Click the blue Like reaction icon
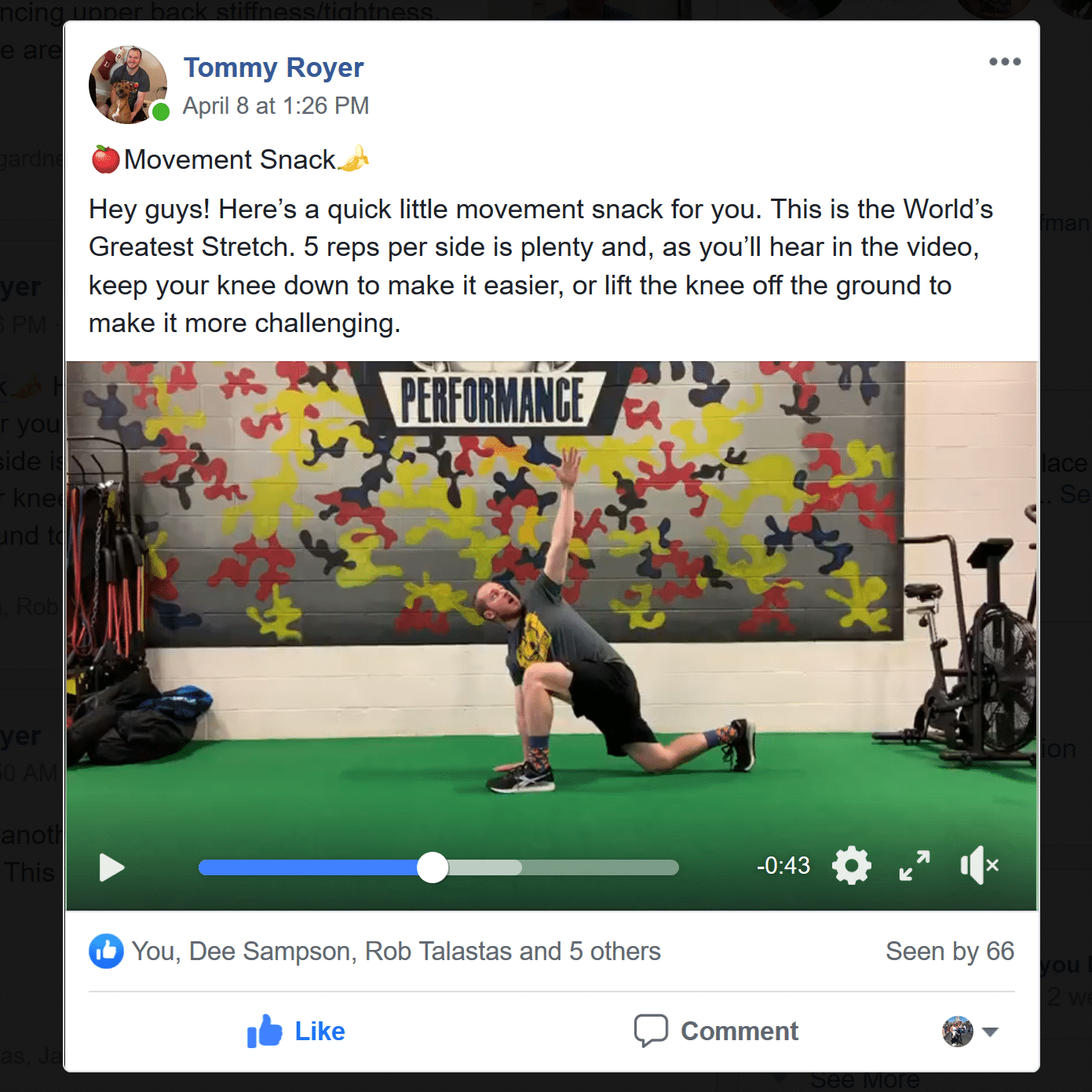 [106, 951]
